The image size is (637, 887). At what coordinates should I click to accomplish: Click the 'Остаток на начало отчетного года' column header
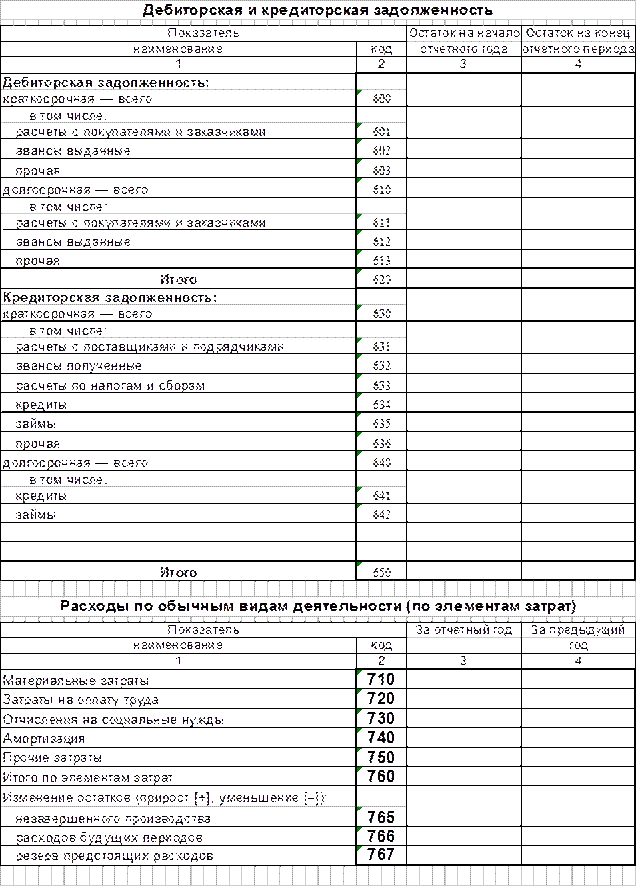click(x=464, y=41)
